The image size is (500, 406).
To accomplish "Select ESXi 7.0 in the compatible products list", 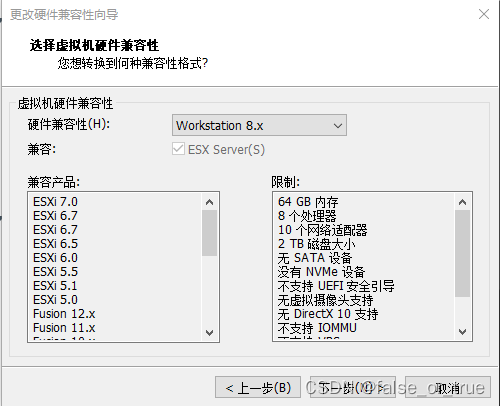I will (x=55, y=202).
